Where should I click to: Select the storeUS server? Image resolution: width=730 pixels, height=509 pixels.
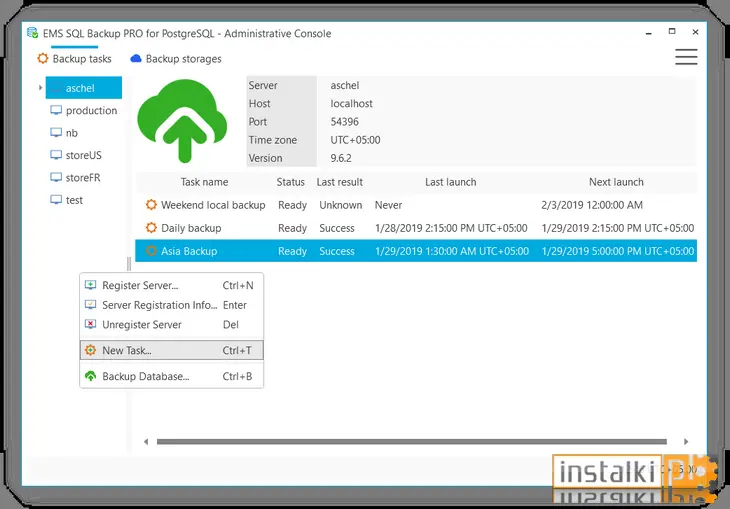(x=76, y=155)
